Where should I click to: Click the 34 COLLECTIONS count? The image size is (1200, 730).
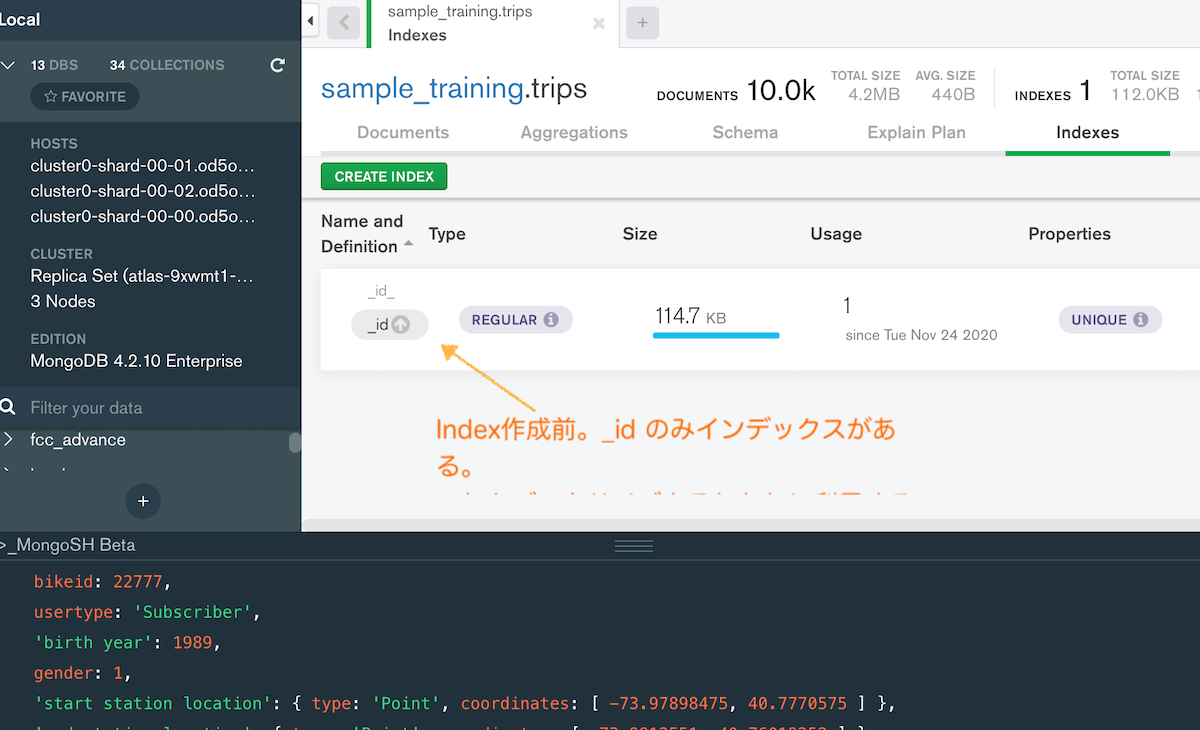click(167, 65)
